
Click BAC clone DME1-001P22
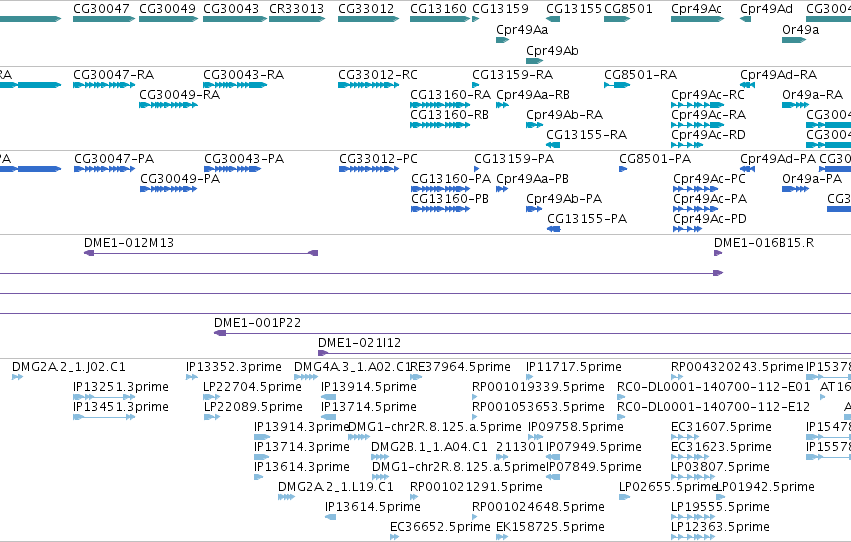tap(532, 333)
